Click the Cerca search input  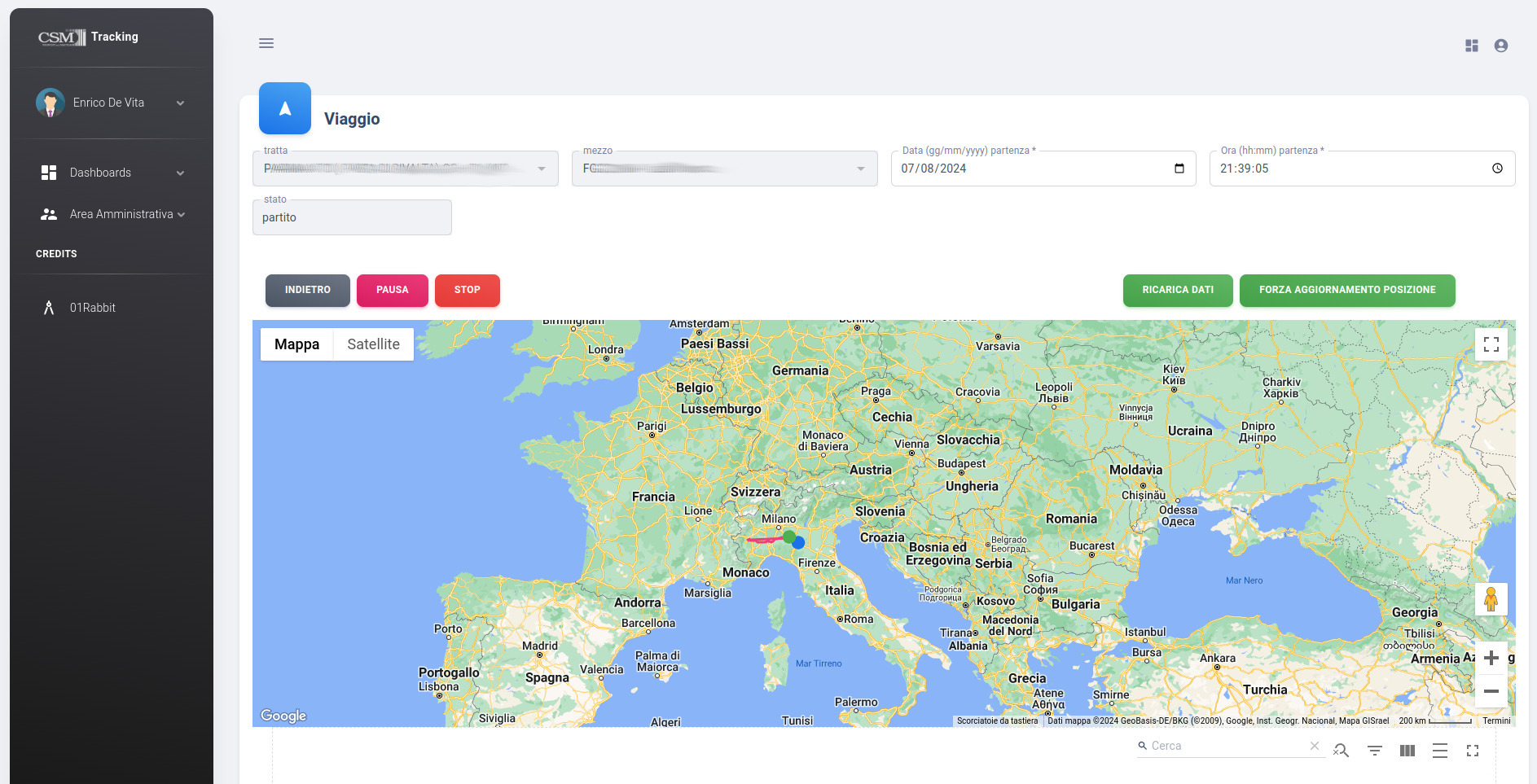pyautogui.click(x=1226, y=746)
